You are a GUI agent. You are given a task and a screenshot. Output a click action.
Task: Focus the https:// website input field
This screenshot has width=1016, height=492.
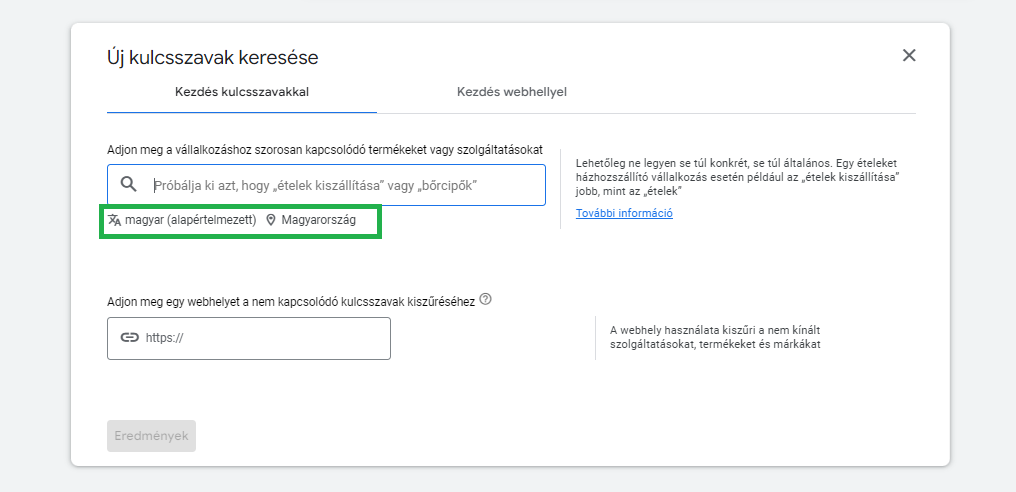point(260,338)
